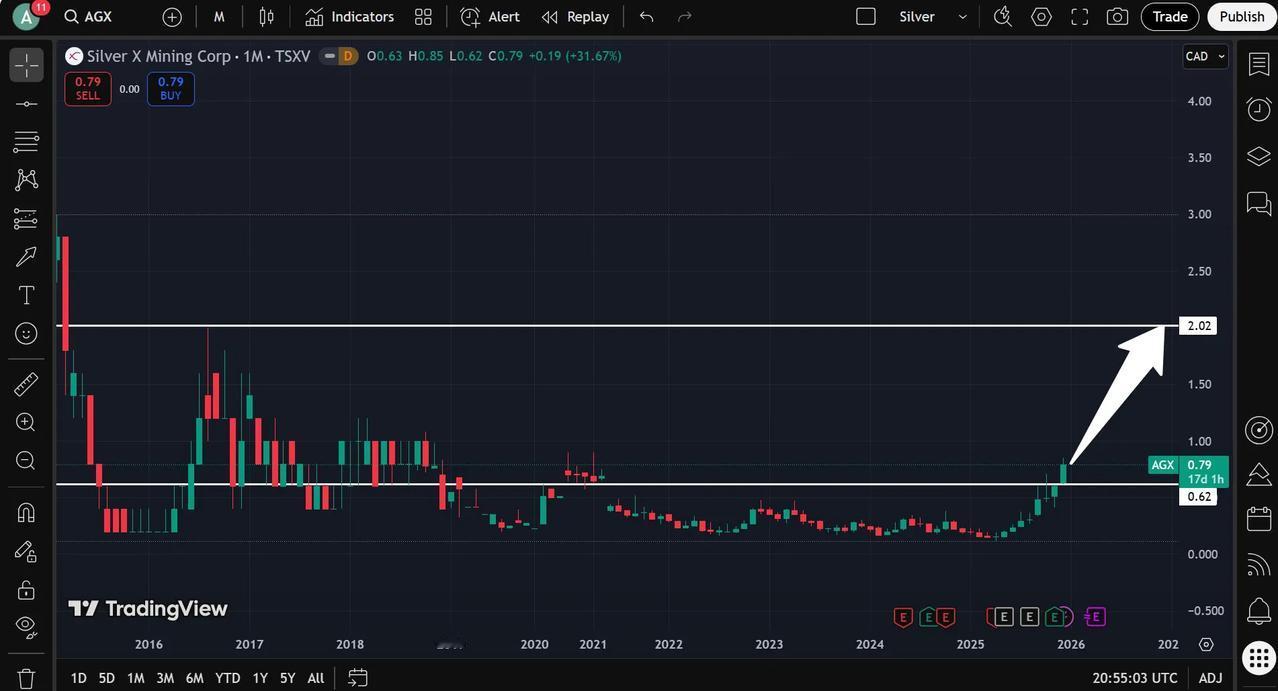Toggle hide all drawings eye icon

pos(26,627)
